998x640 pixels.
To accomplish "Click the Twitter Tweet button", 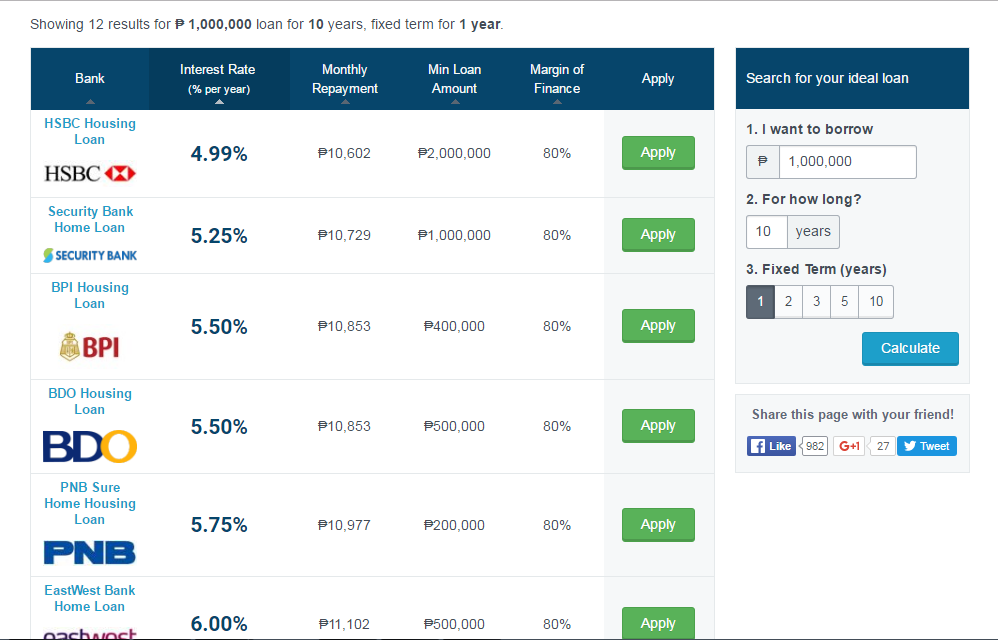I will pyautogui.click(x=927, y=446).
